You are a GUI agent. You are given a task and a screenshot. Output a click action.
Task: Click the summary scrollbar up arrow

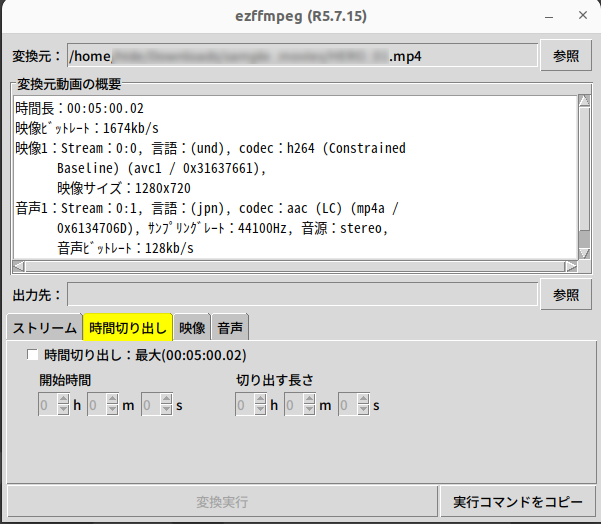(x=584, y=100)
